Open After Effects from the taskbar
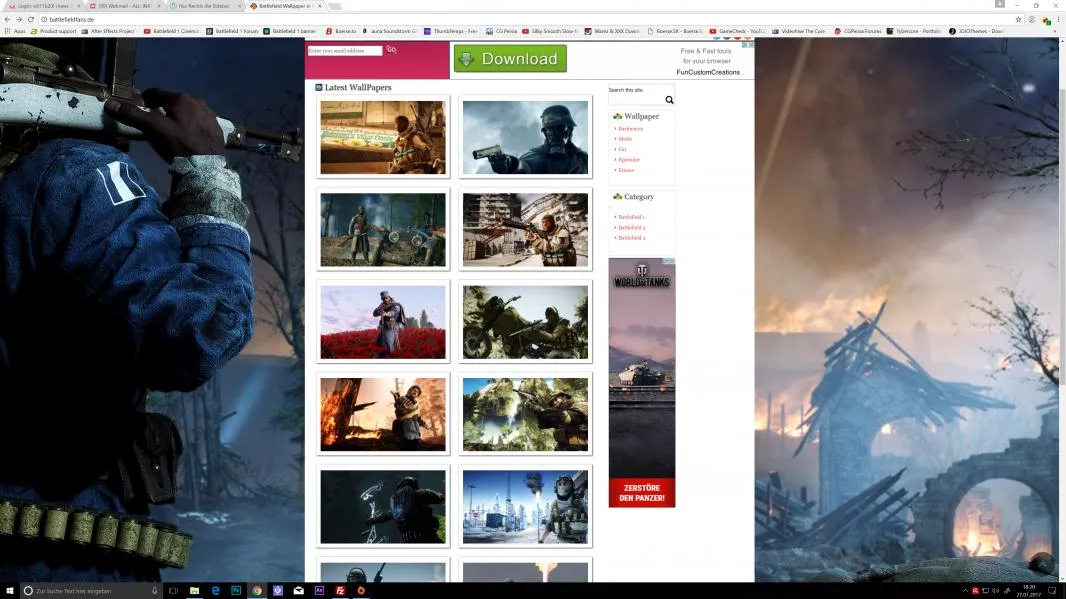This screenshot has height=599, width=1066. pyautogui.click(x=320, y=591)
